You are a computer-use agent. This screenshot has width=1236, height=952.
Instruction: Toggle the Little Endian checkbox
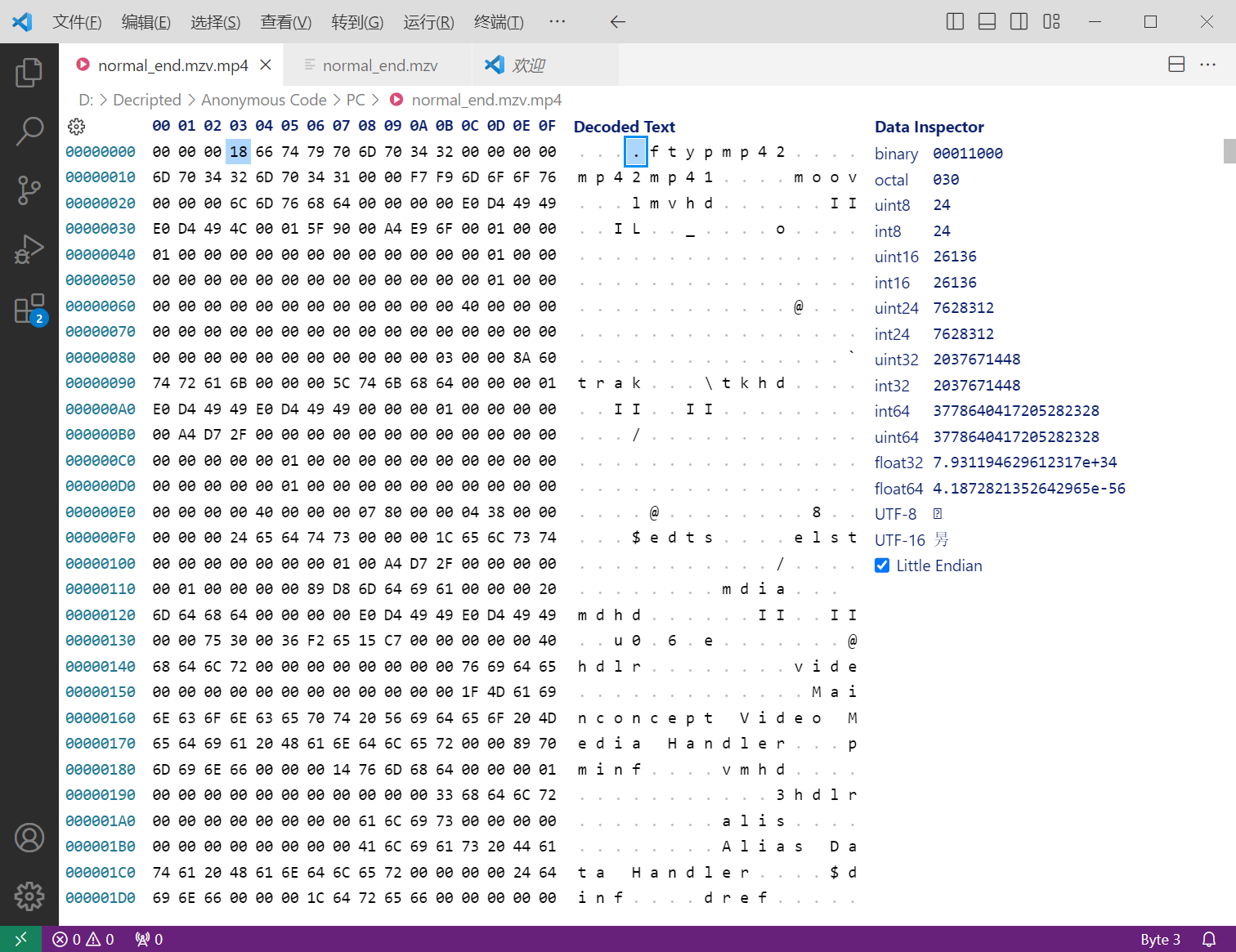(x=882, y=565)
